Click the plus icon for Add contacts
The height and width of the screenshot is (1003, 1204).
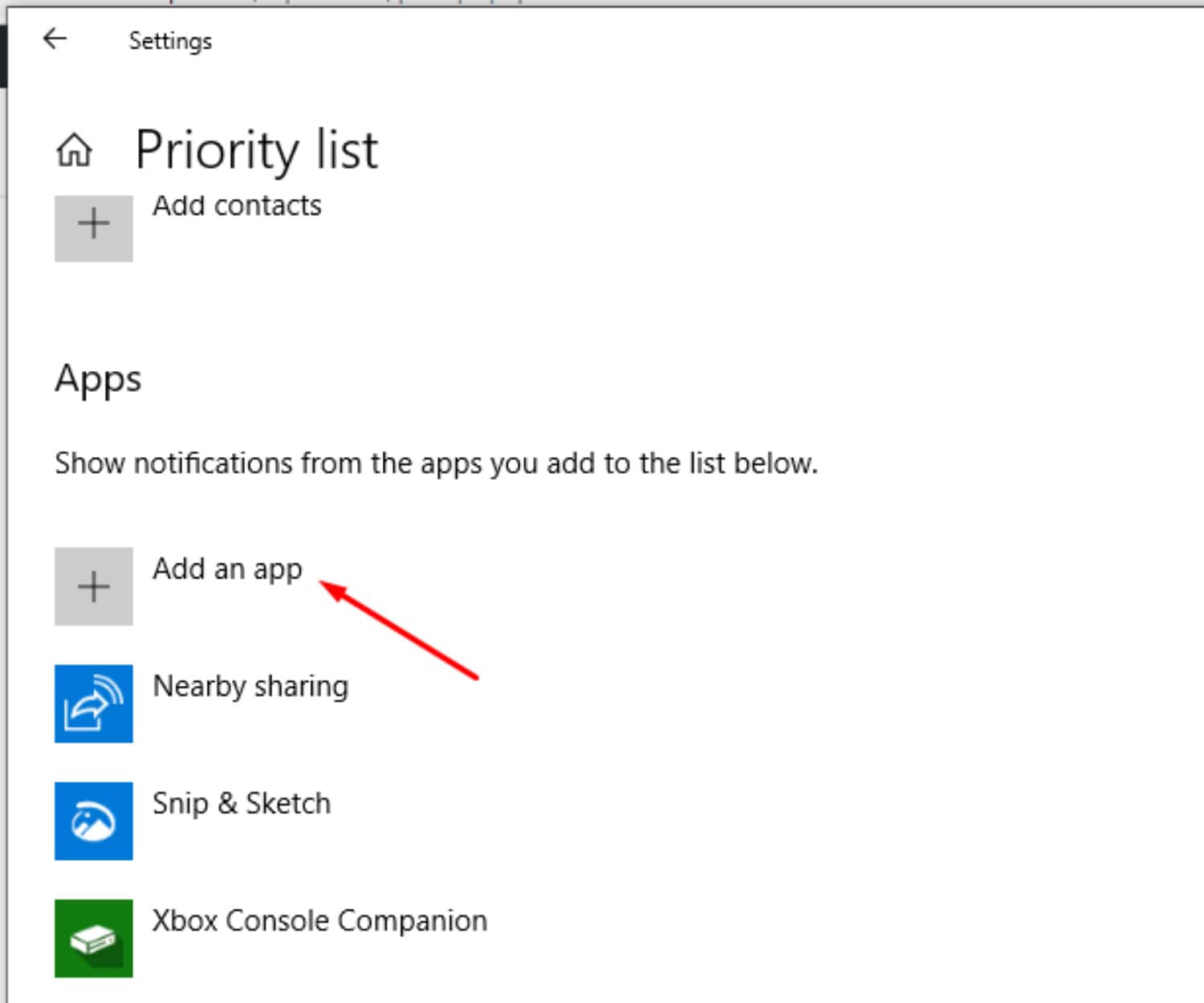tap(94, 227)
